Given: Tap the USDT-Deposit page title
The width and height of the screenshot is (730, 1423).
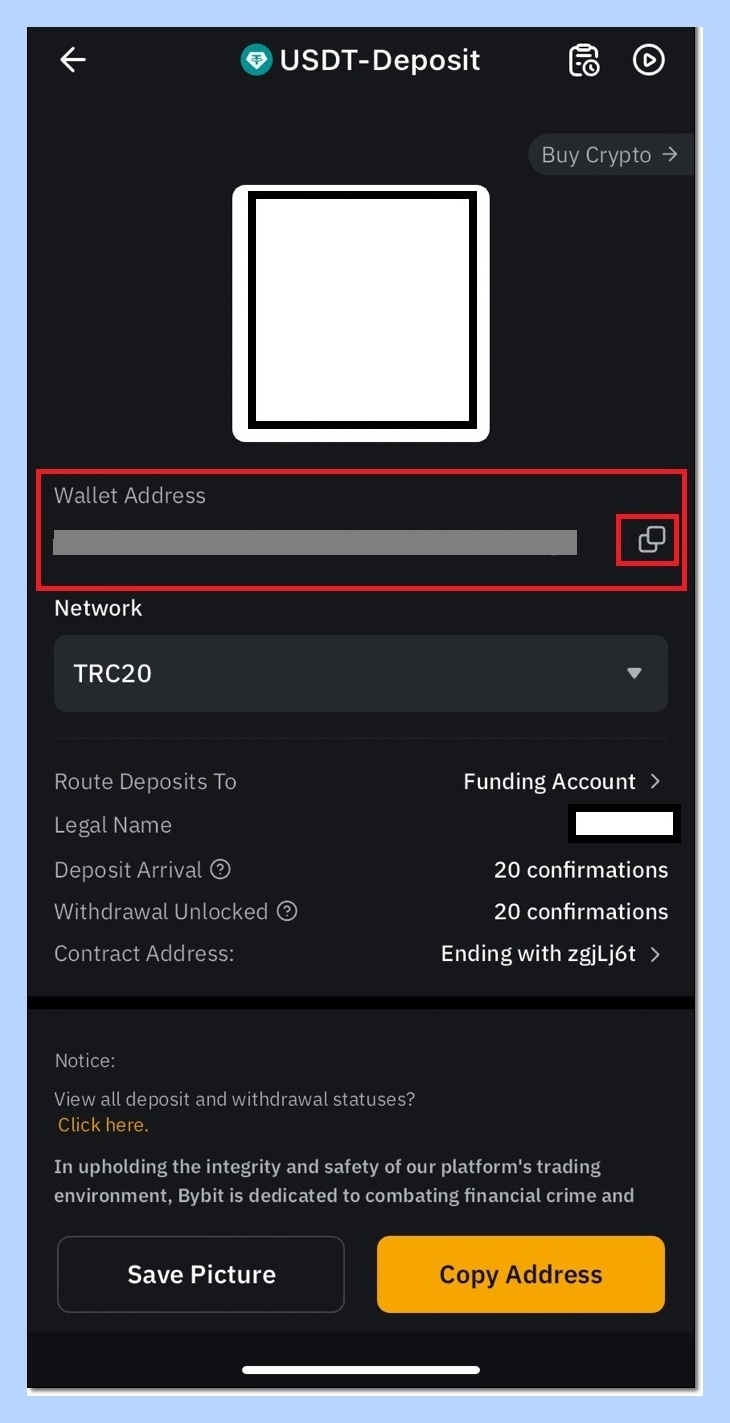Looking at the screenshot, I should click(380, 60).
